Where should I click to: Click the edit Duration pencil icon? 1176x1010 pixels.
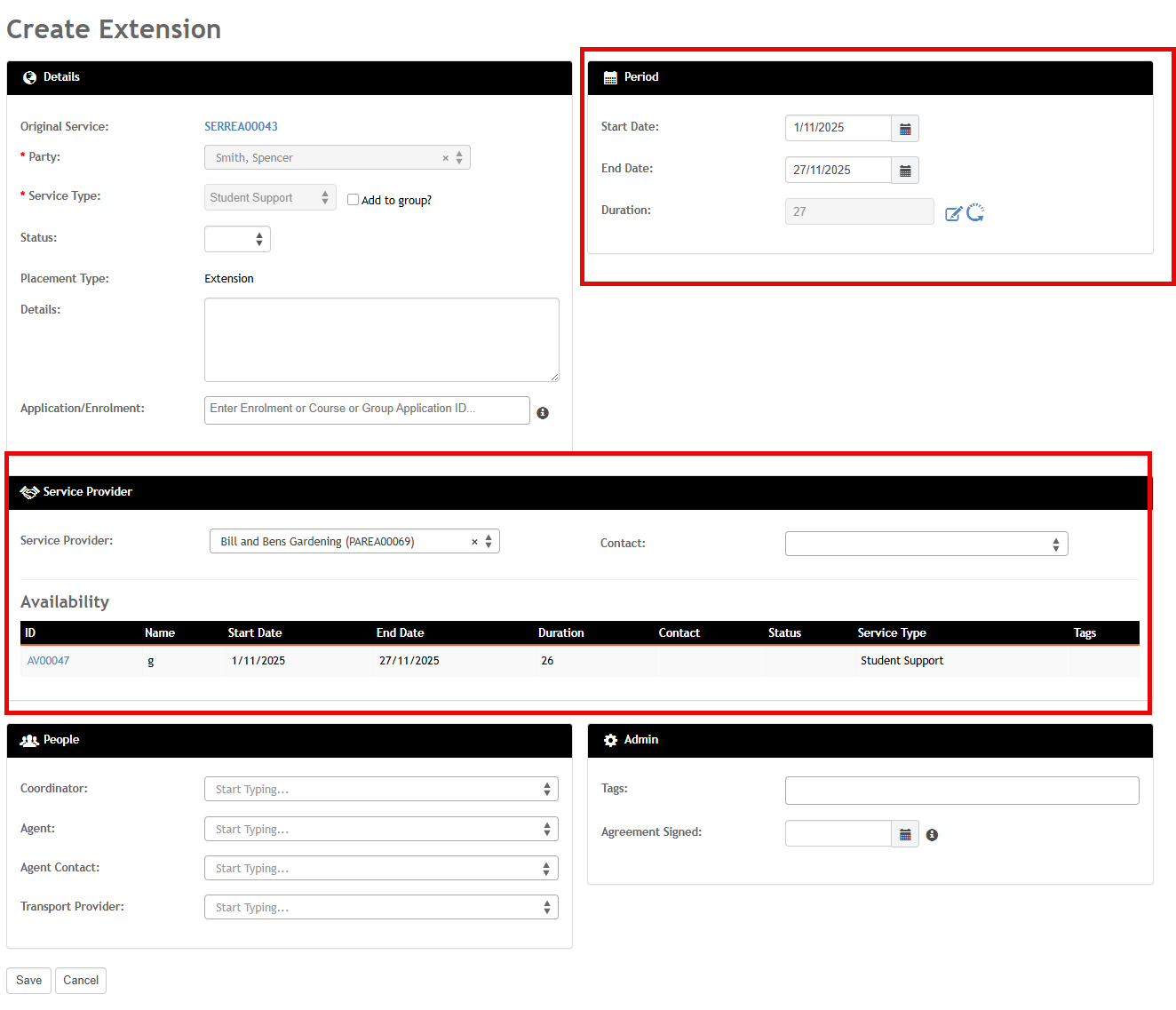pos(953,213)
